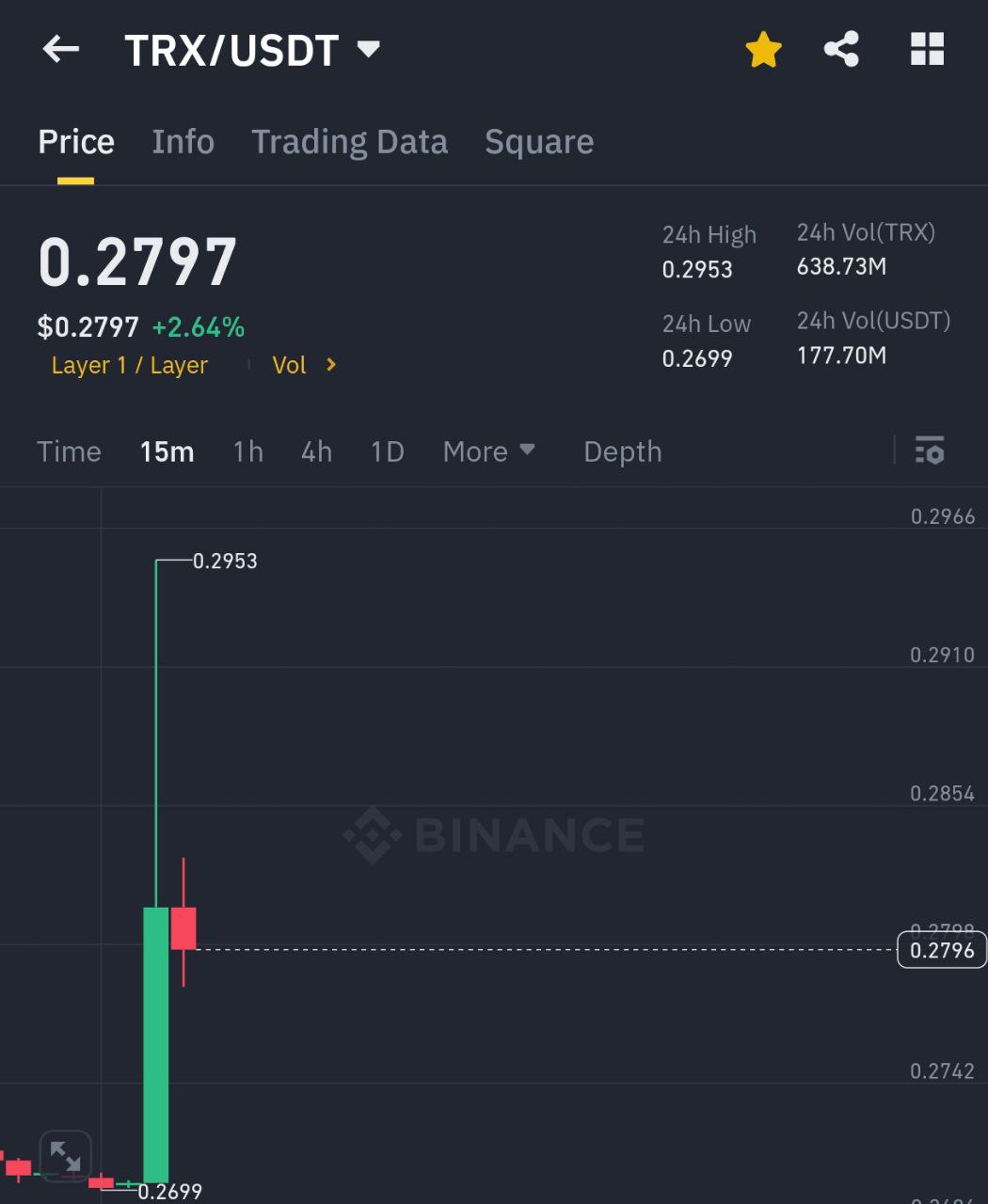Click the tall green candlestick body
The image size is (988, 1204).
[x=155, y=1044]
